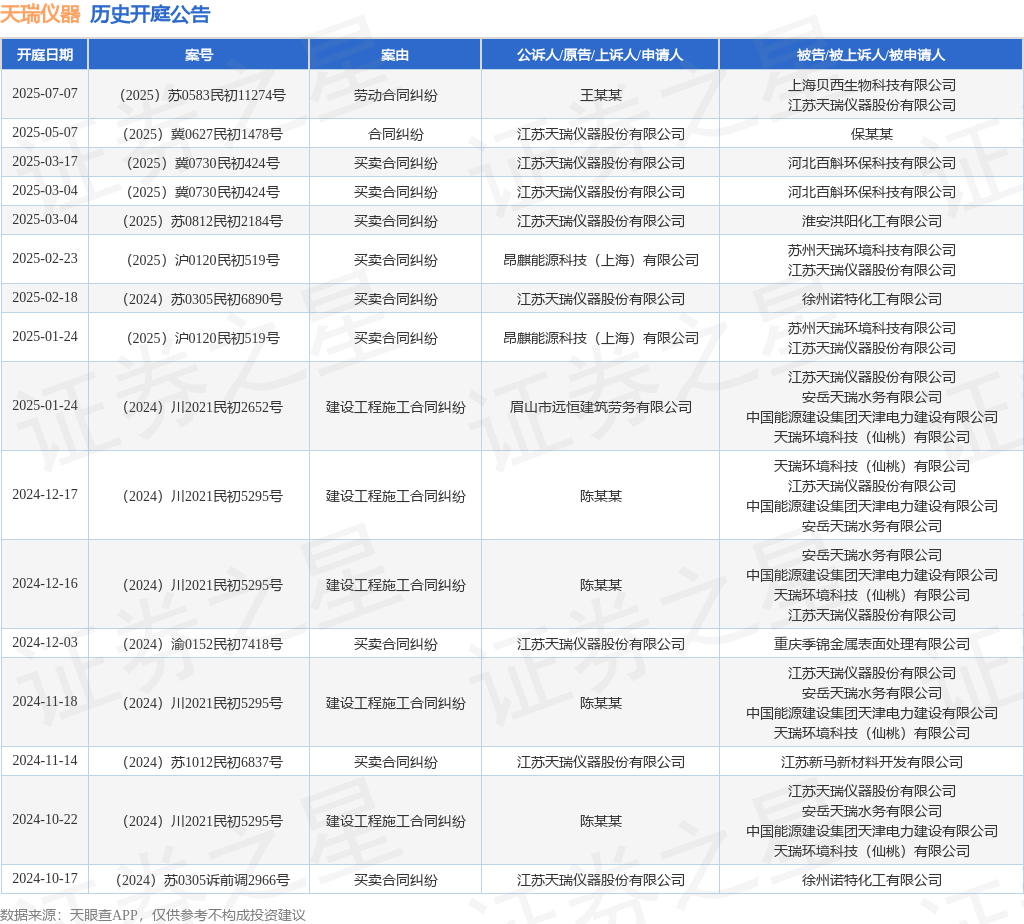Click plaintiff 王某某
The width and height of the screenshot is (1024, 924).
[x=600, y=95]
